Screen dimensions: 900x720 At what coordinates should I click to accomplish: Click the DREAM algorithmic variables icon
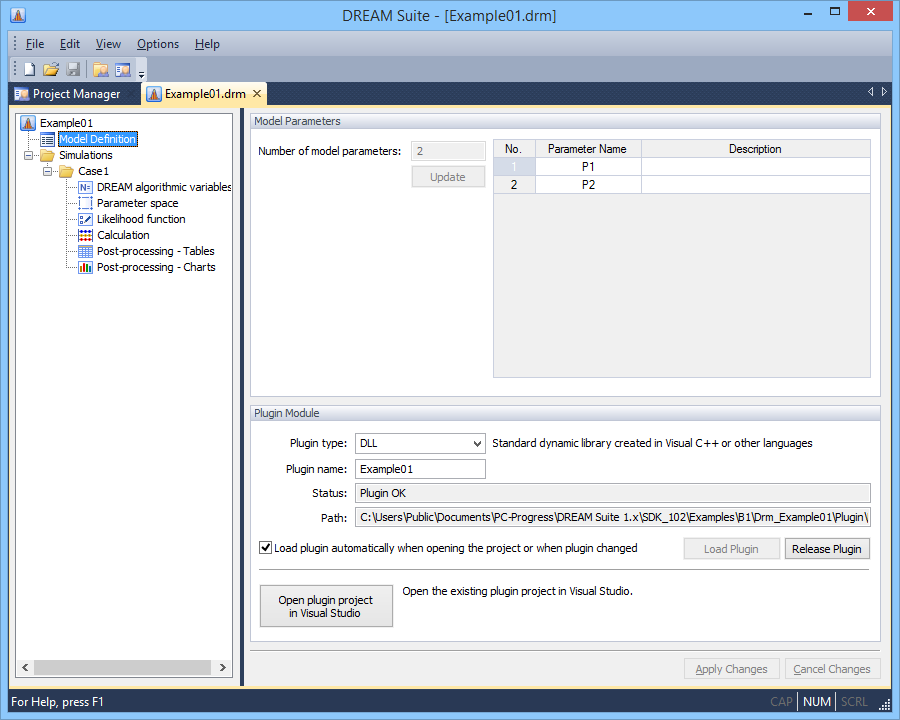click(x=86, y=187)
